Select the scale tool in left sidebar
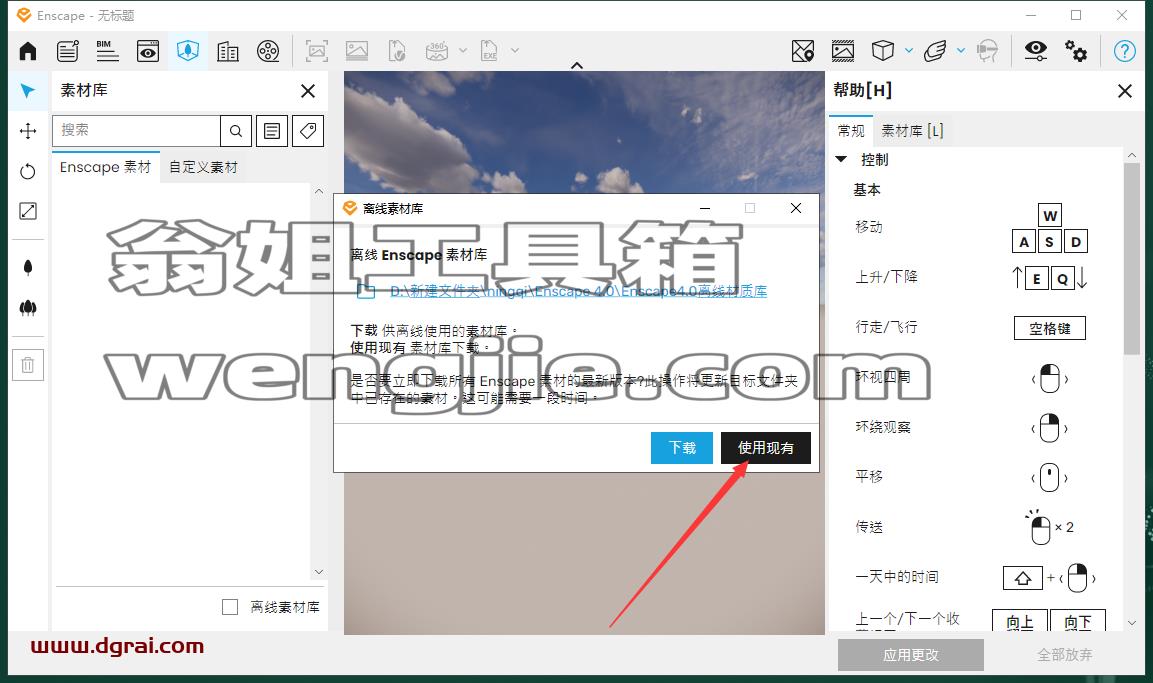The width and height of the screenshot is (1153, 683). click(28, 211)
